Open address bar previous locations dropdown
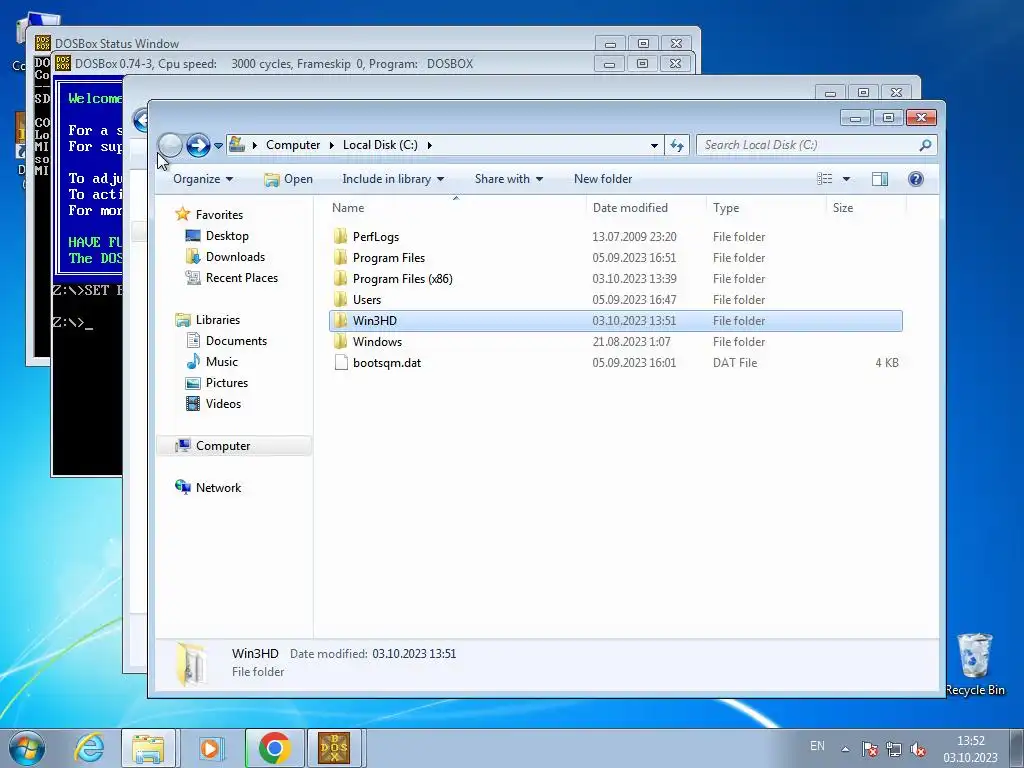Viewport: 1024px width, 768px height. 654,145
